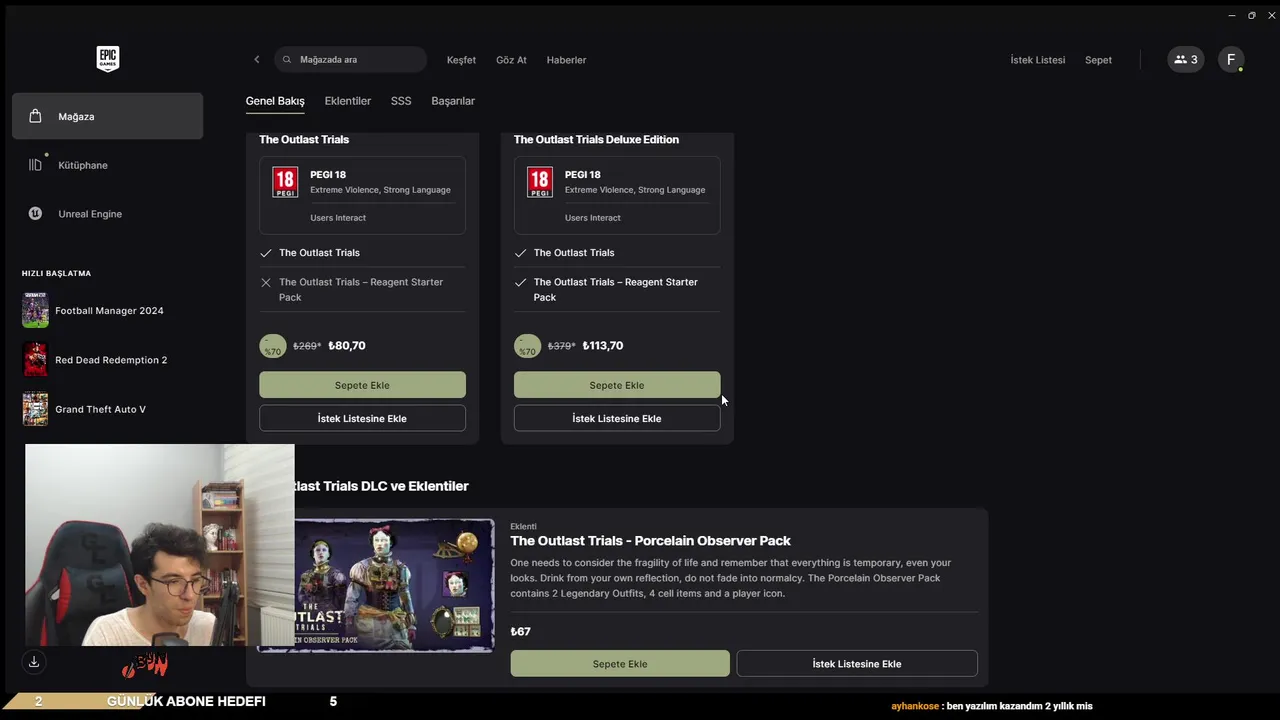Viewport: 1280px width, 720px height.
Task: Click the Football Manager 2024 thumbnail
Action: click(35, 310)
